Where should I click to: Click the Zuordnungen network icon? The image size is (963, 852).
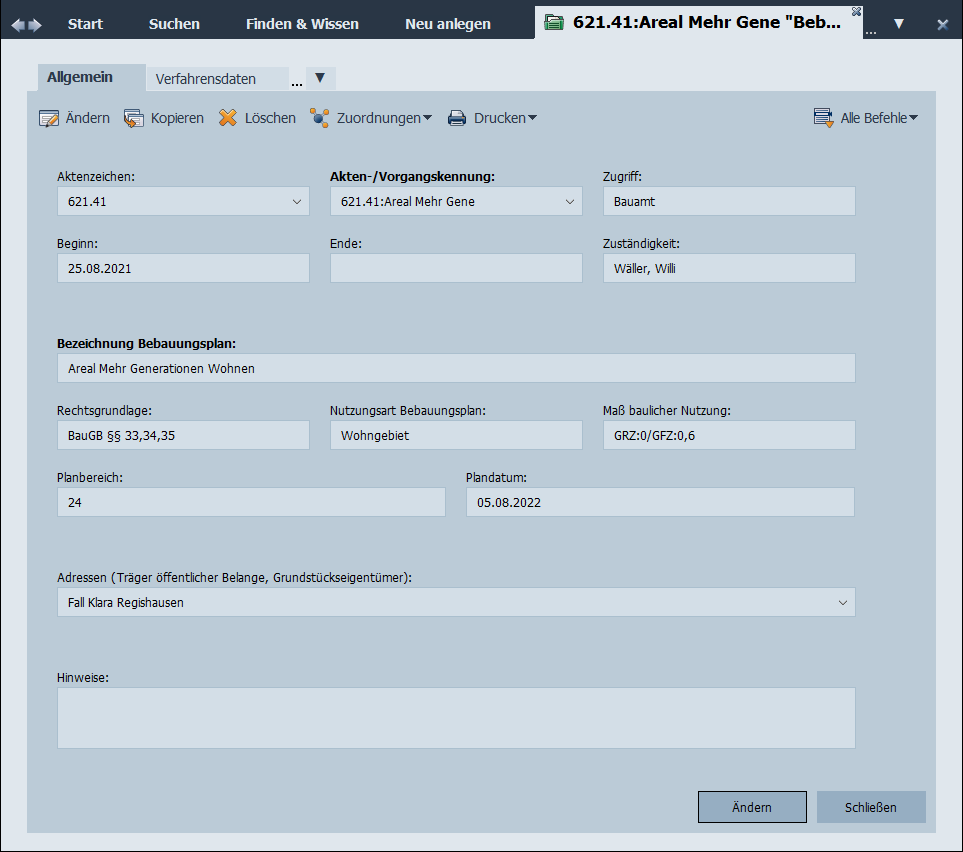click(x=320, y=118)
